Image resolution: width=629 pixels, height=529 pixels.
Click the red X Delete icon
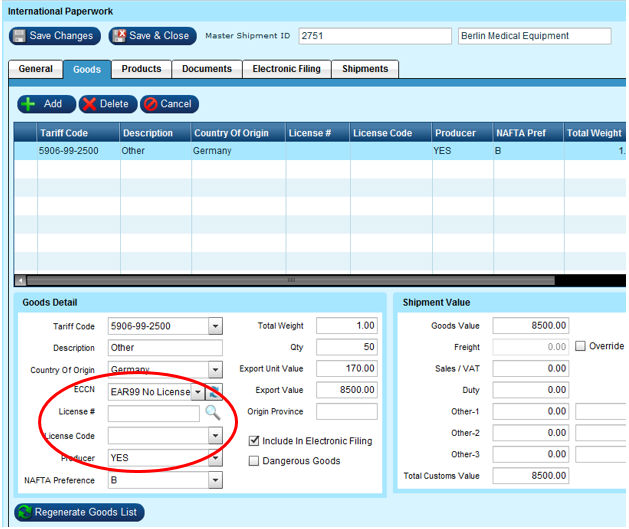tap(89, 104)
